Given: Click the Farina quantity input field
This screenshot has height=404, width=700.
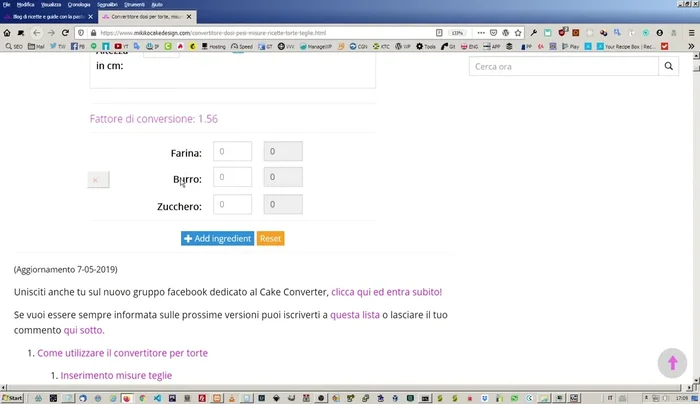Looking at the screenshot, I should pos(232,152).
